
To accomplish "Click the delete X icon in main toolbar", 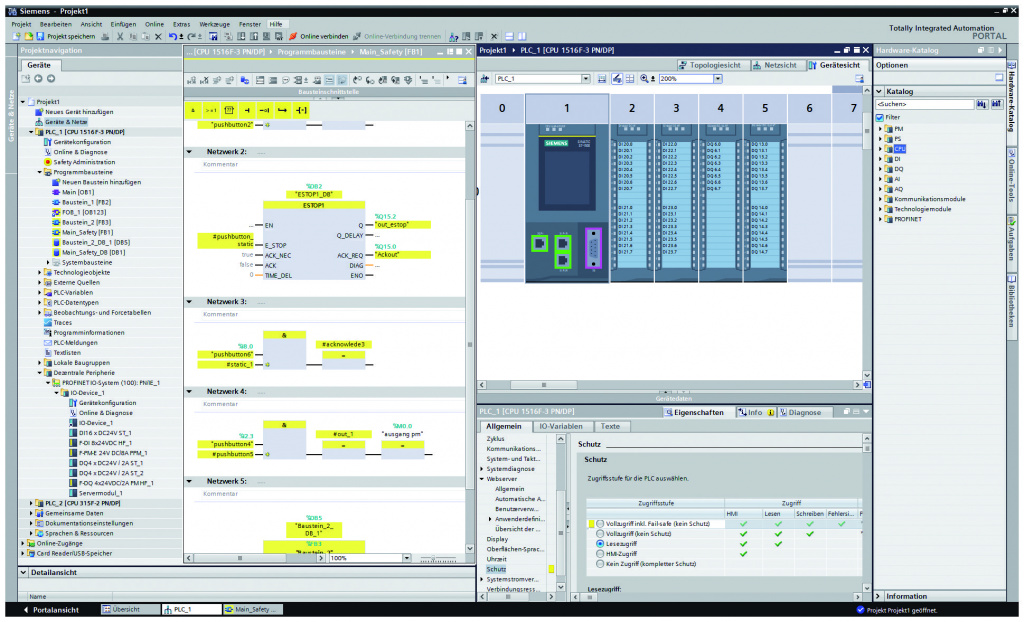I will tap(157, 37).
